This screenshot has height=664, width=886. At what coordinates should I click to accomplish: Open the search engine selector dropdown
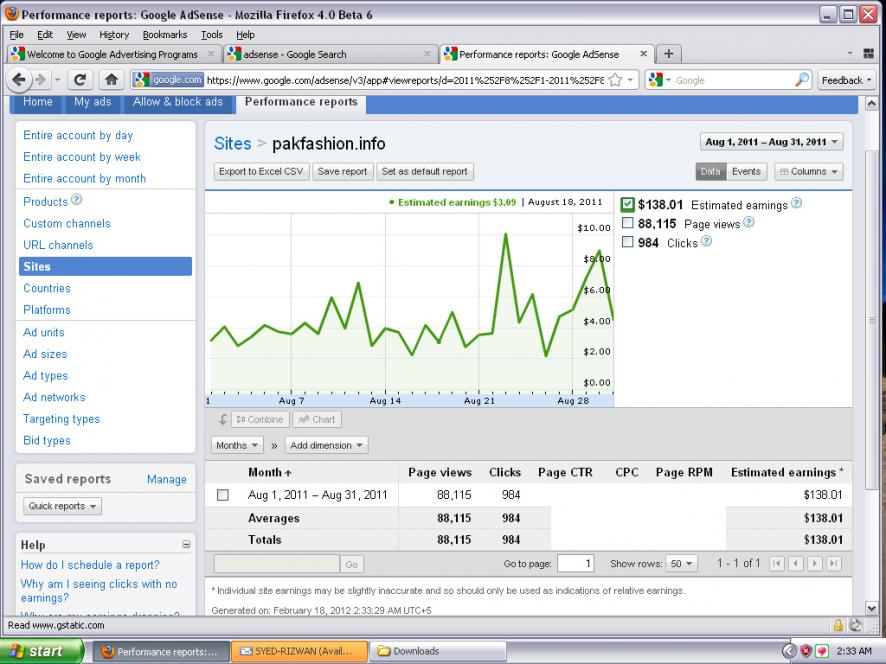coord(659,80)
